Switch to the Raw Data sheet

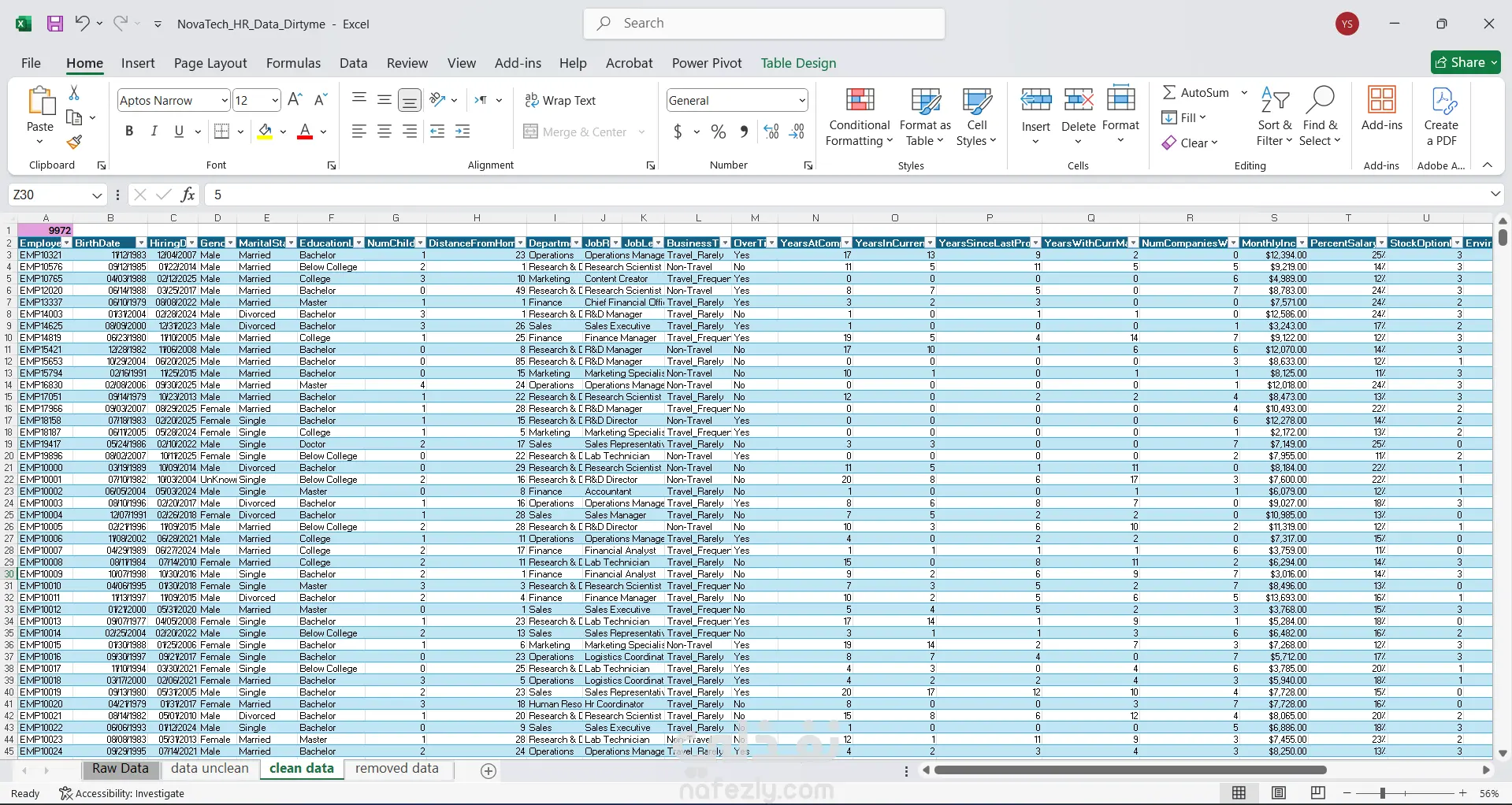(120, 769)
